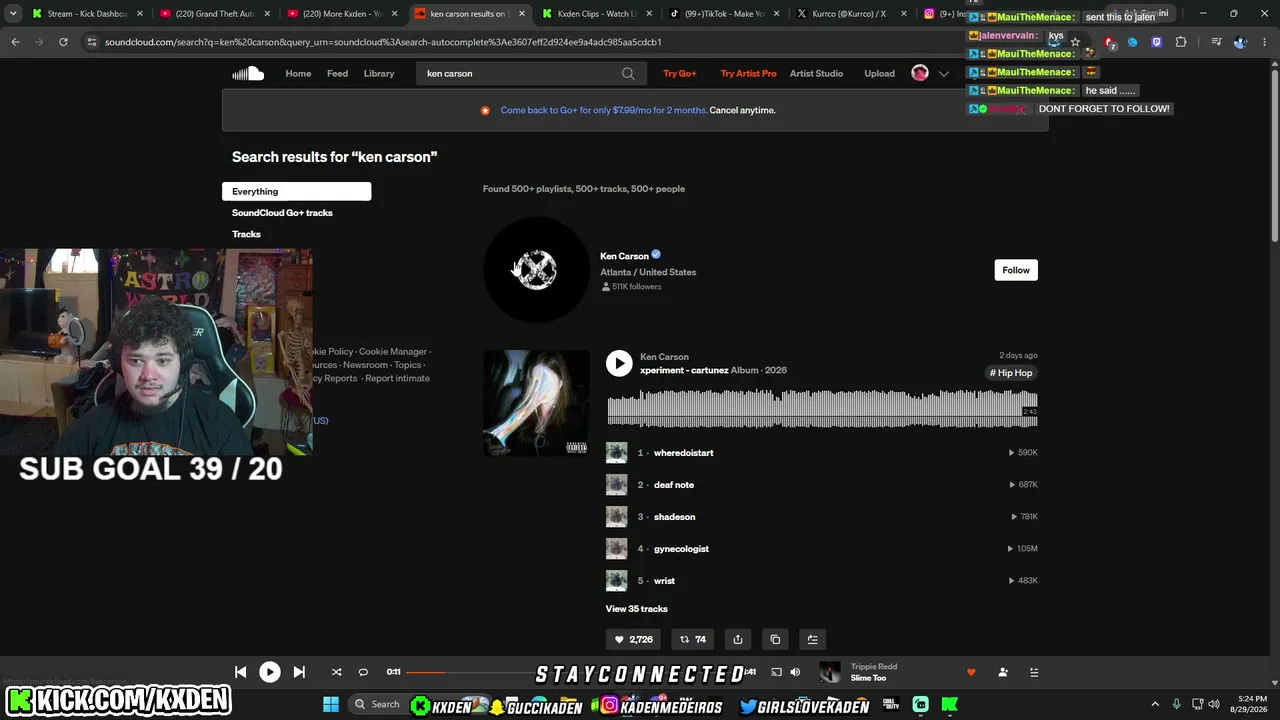Open Ken Carson's profile avatar
Image resolution: width=1280 pixels, height=720 pixels.
pyautogui.click(x=536, y=270)
